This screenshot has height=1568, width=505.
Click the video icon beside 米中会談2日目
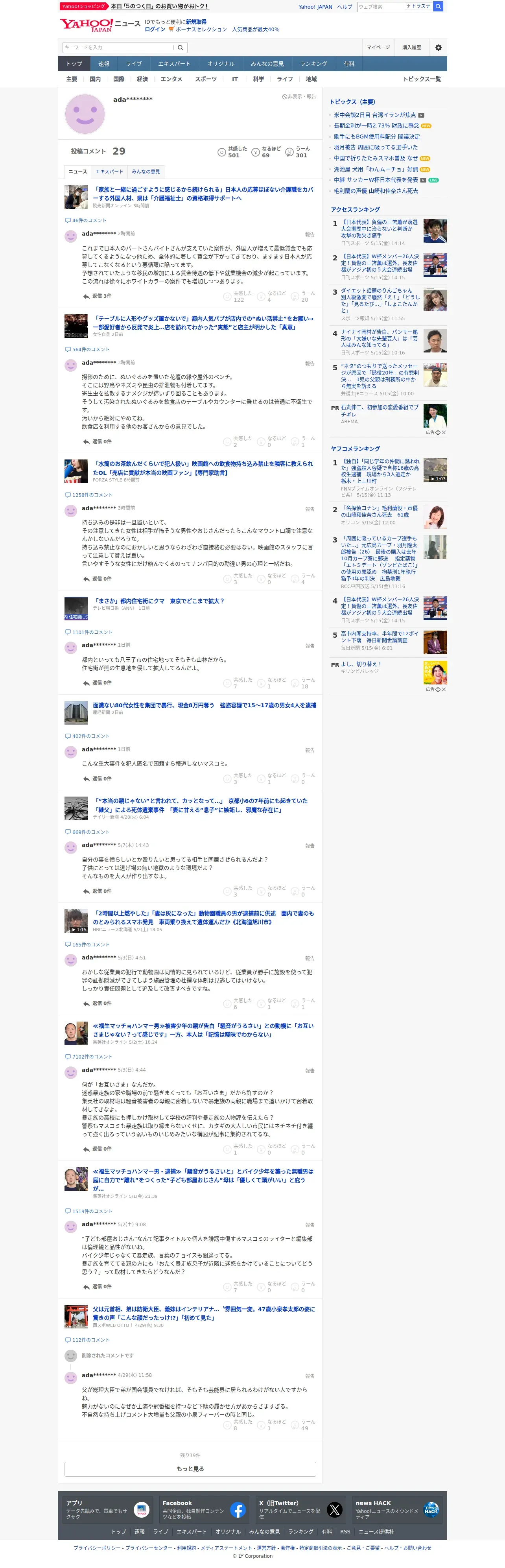pos(421,115)
